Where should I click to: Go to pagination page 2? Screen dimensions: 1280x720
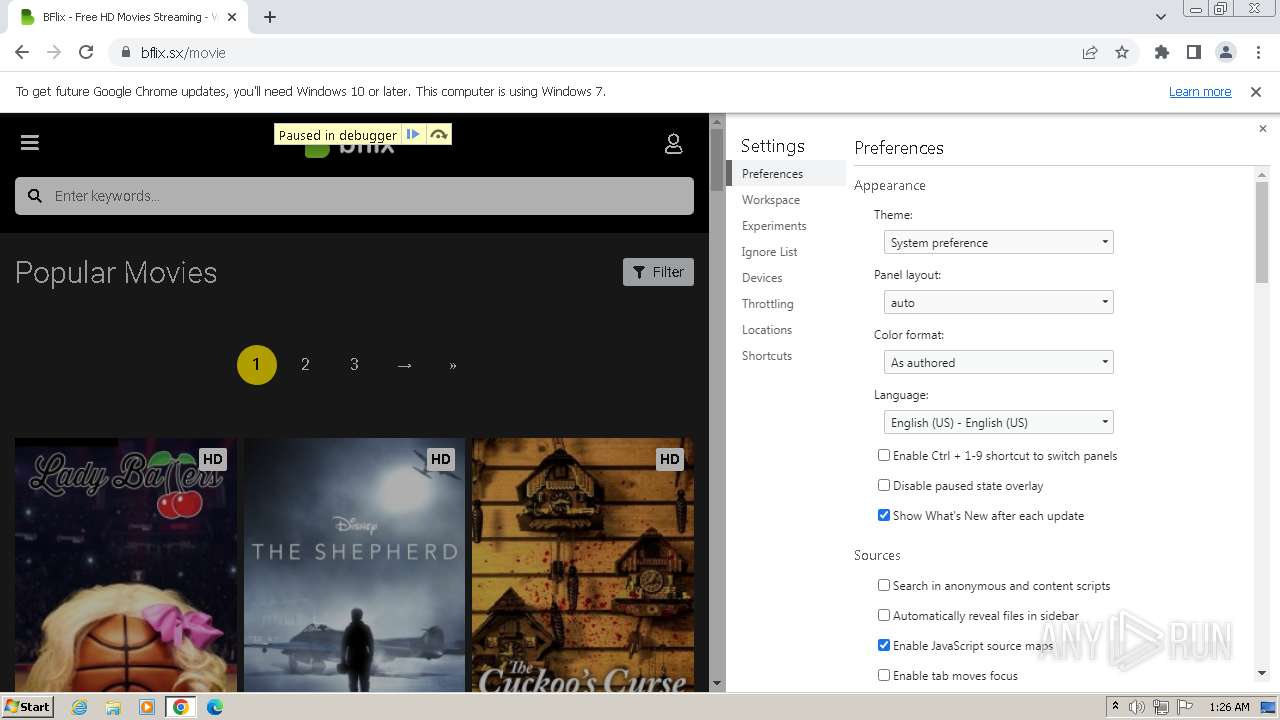(305, 365)
